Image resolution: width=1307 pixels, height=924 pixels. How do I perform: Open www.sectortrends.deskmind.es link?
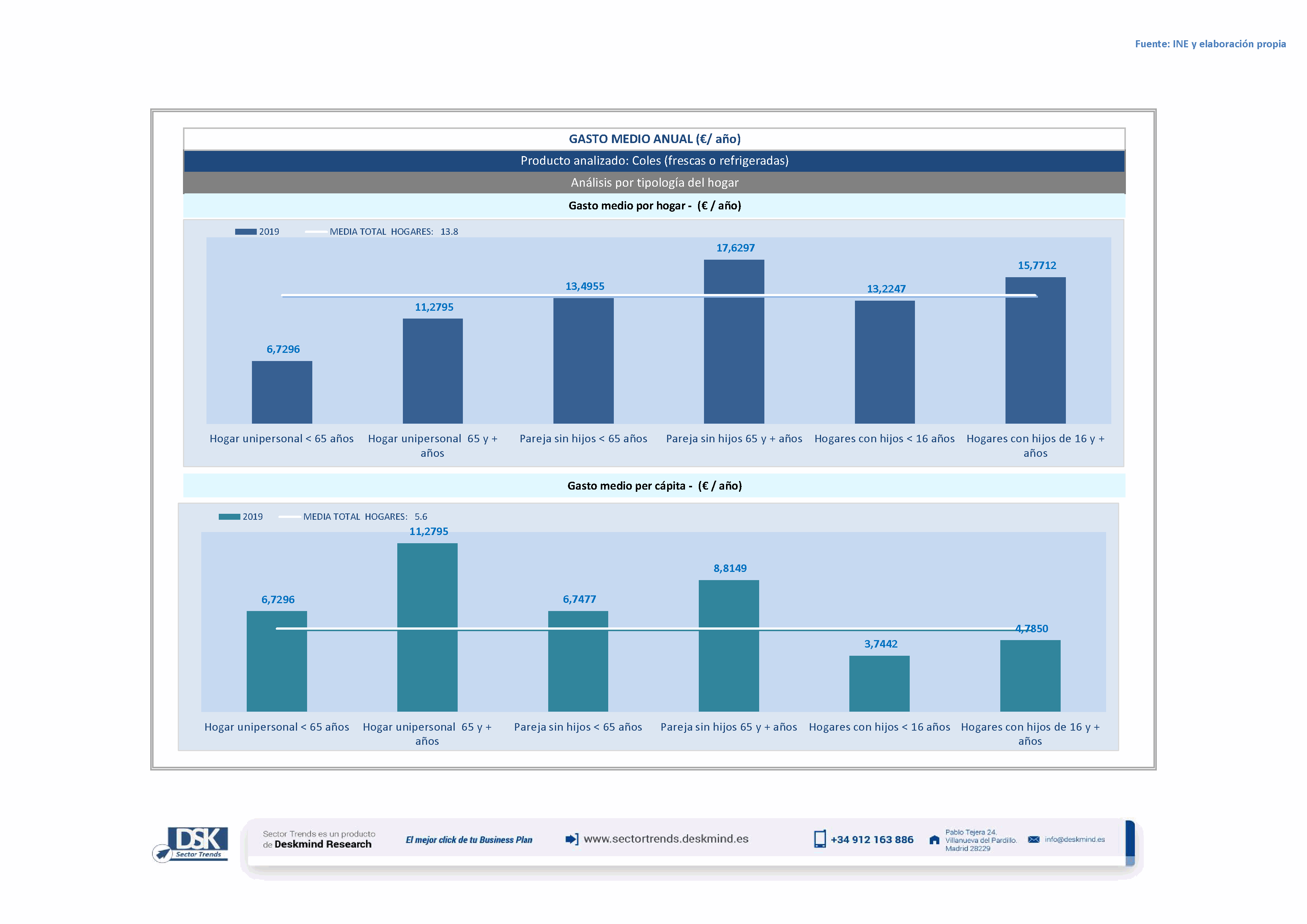click(x=666, y=839)
